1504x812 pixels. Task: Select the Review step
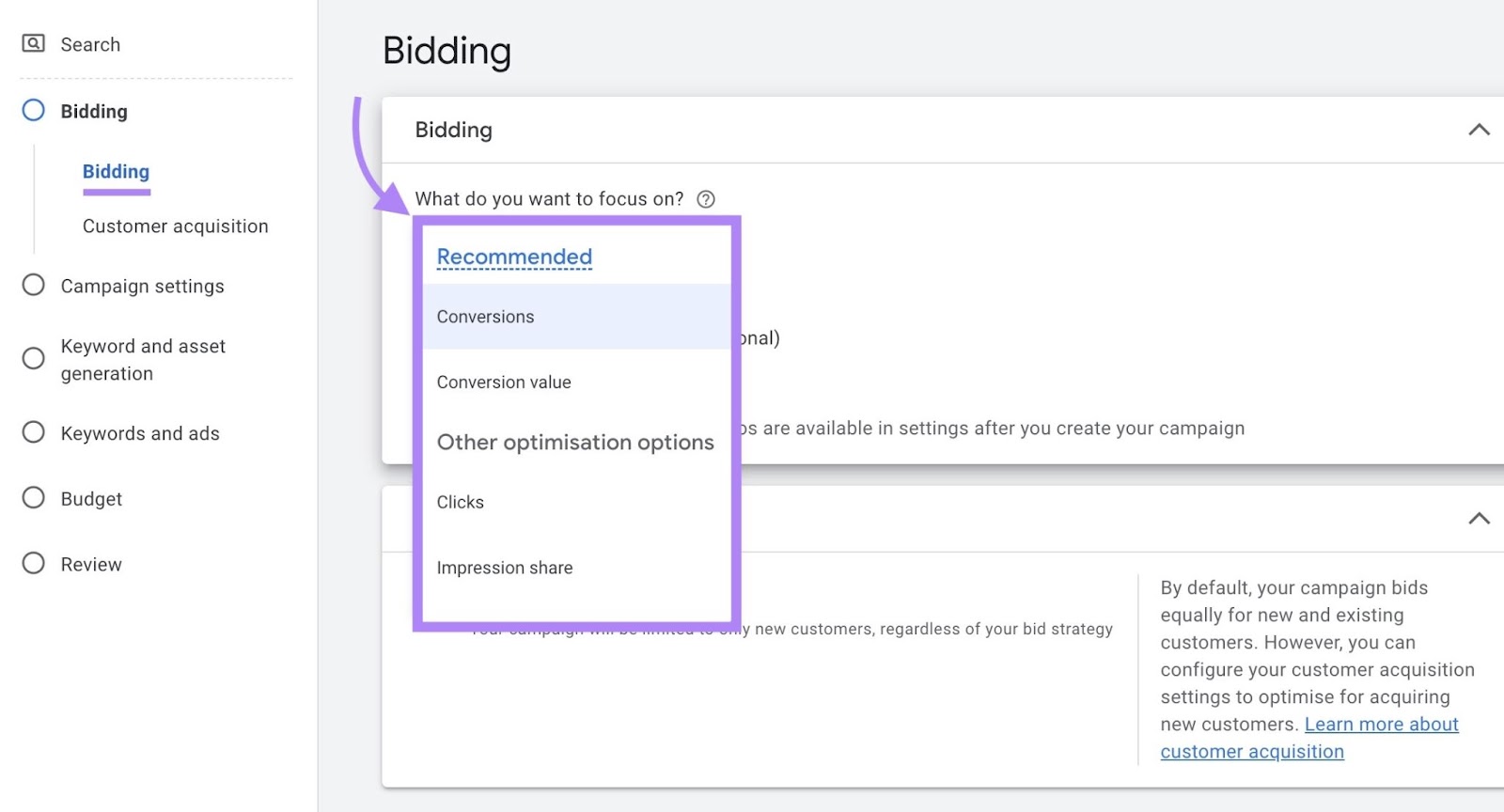pos(91,564)
